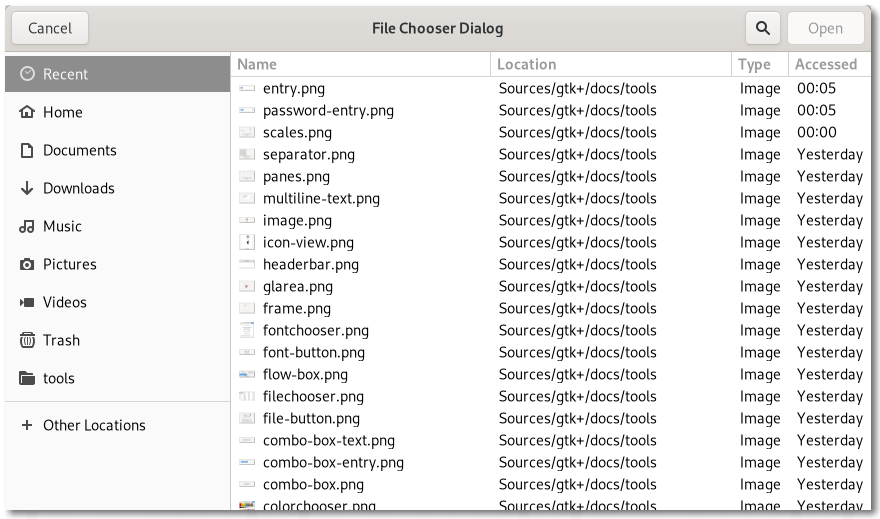
Task: Click the Type column header
Action: (x=754, y=64)
